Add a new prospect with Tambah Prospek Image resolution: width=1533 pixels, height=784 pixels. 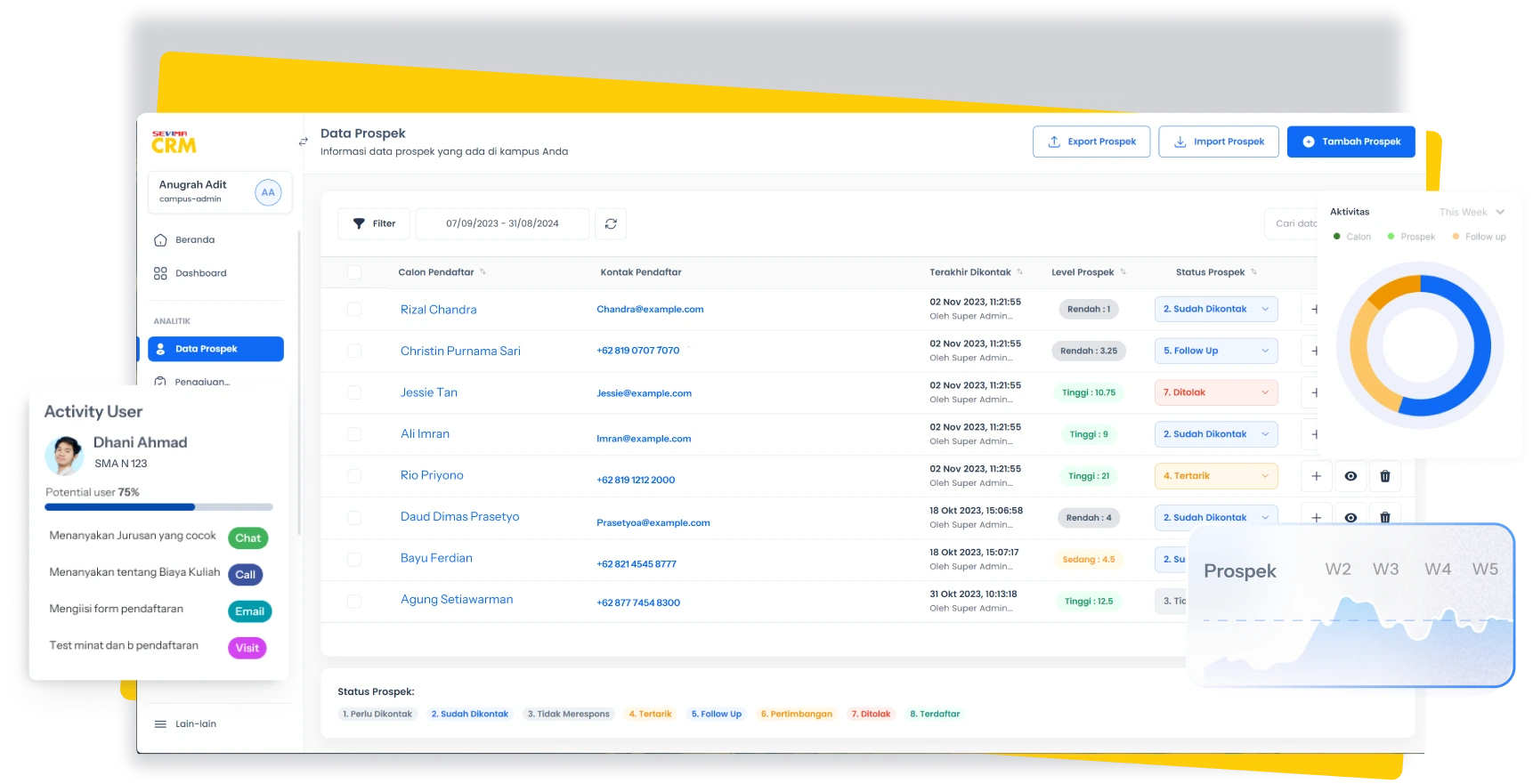(x=1351, y=141)
